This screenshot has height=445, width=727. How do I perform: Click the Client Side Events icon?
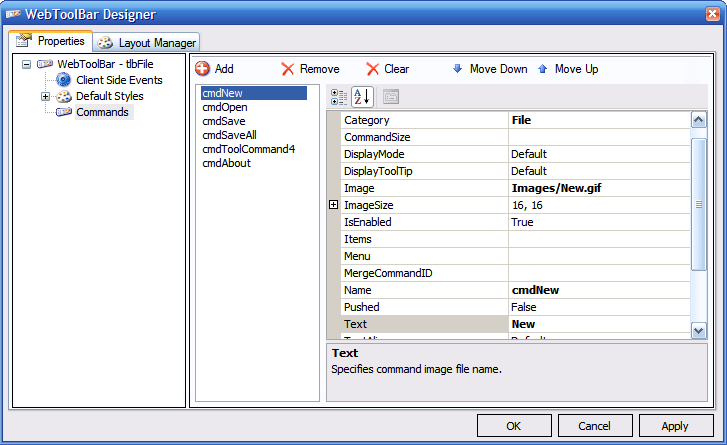pos(64,80)
